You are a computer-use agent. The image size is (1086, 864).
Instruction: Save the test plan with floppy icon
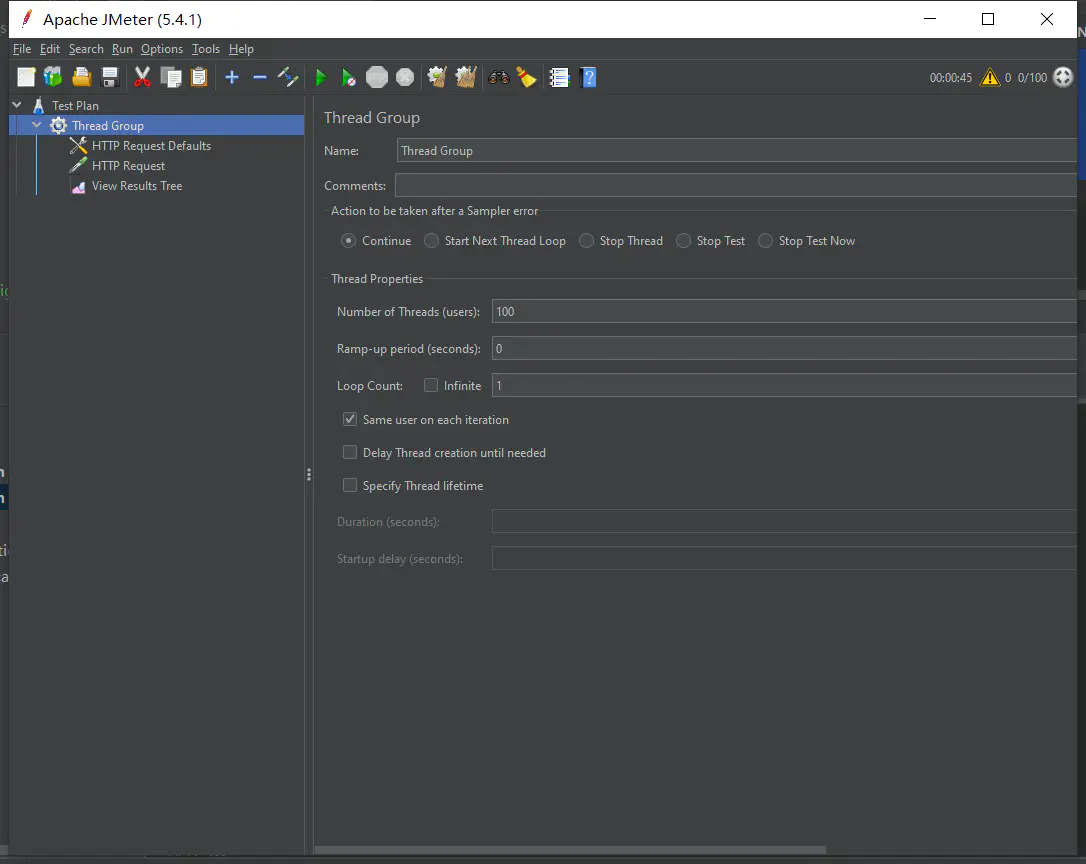[x=109, y=77]
